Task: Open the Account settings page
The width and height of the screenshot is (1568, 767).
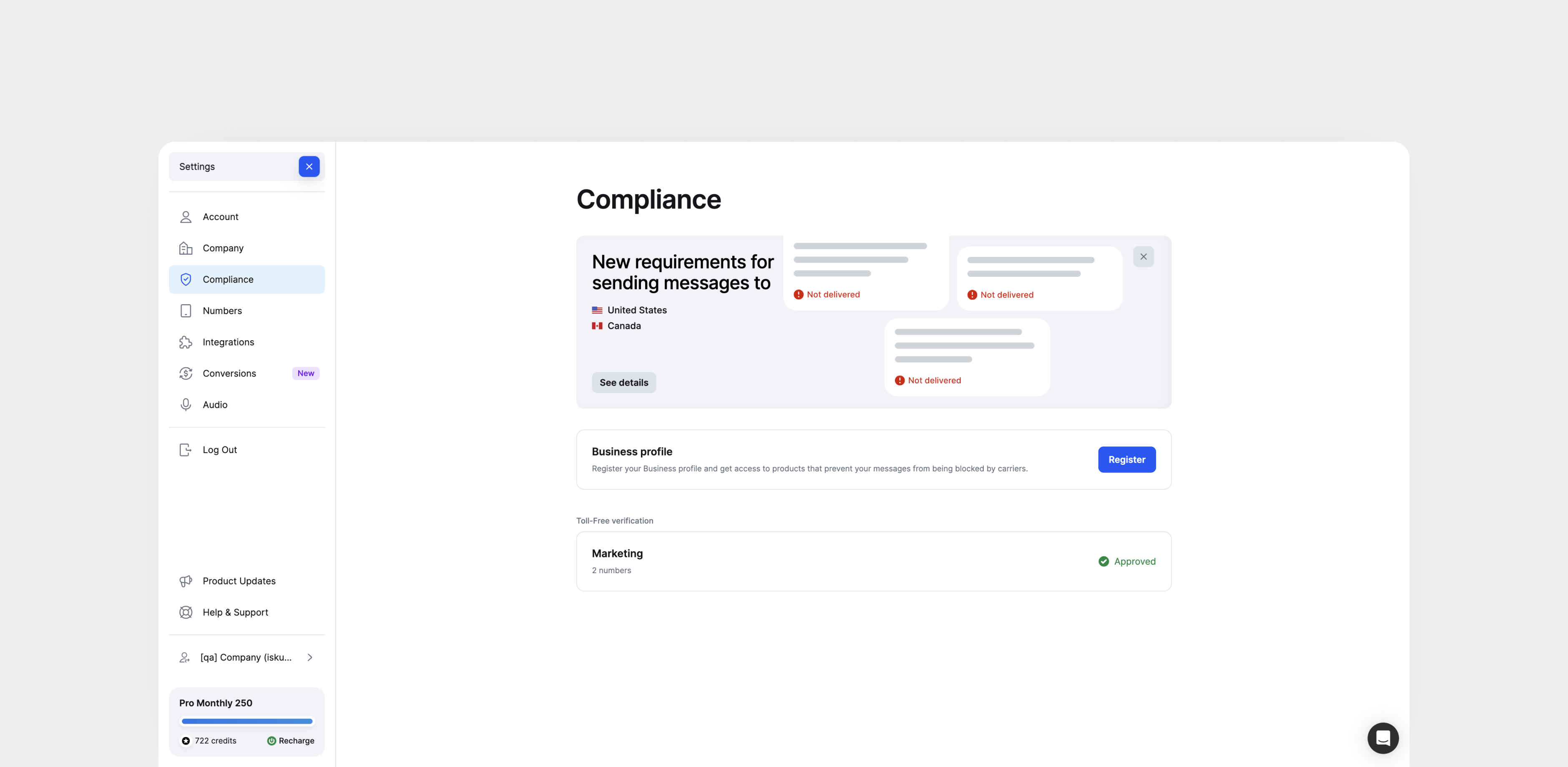Action: [246, 217]
